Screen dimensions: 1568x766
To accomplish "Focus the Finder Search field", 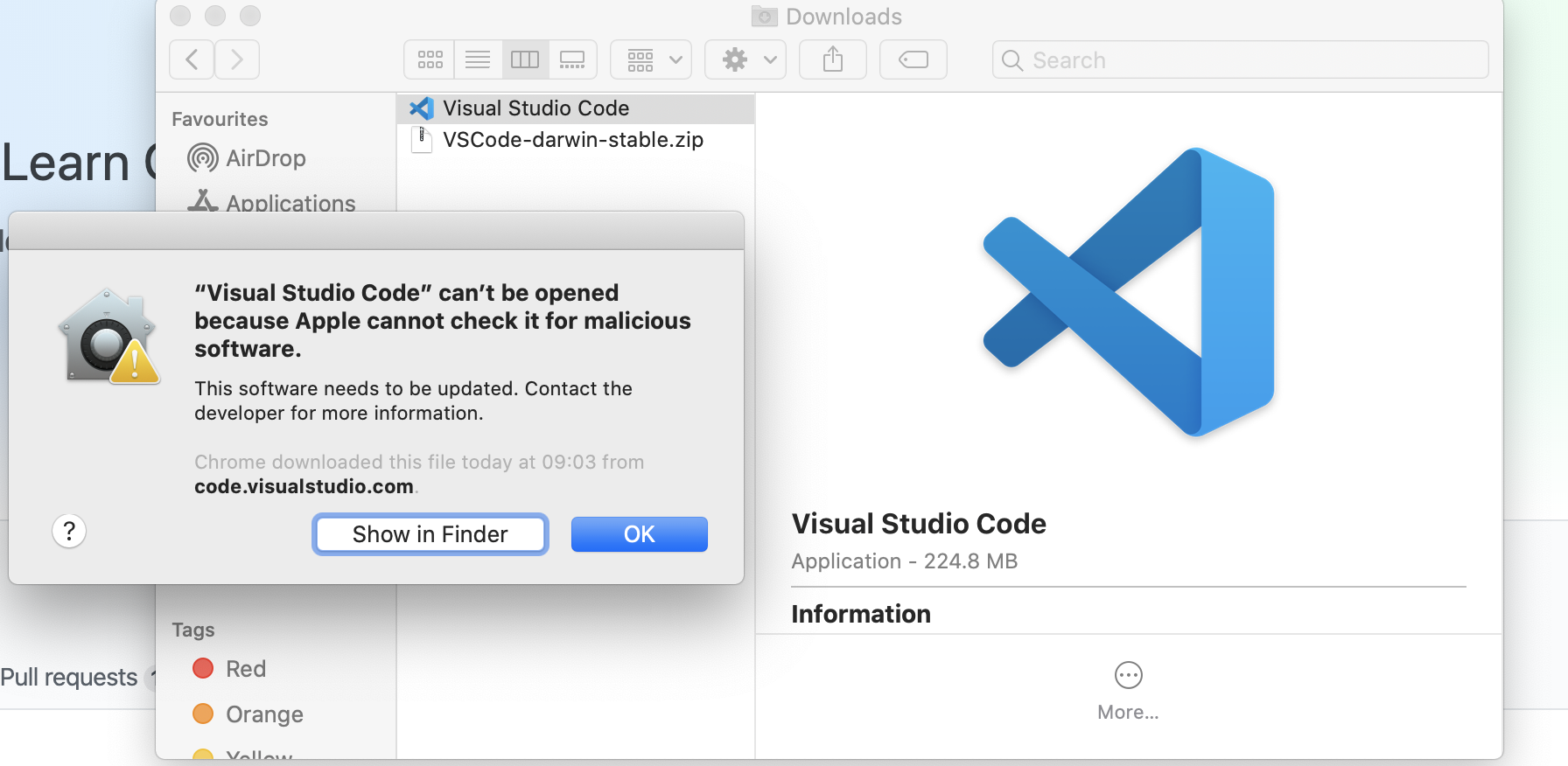I will point(1240,59).
